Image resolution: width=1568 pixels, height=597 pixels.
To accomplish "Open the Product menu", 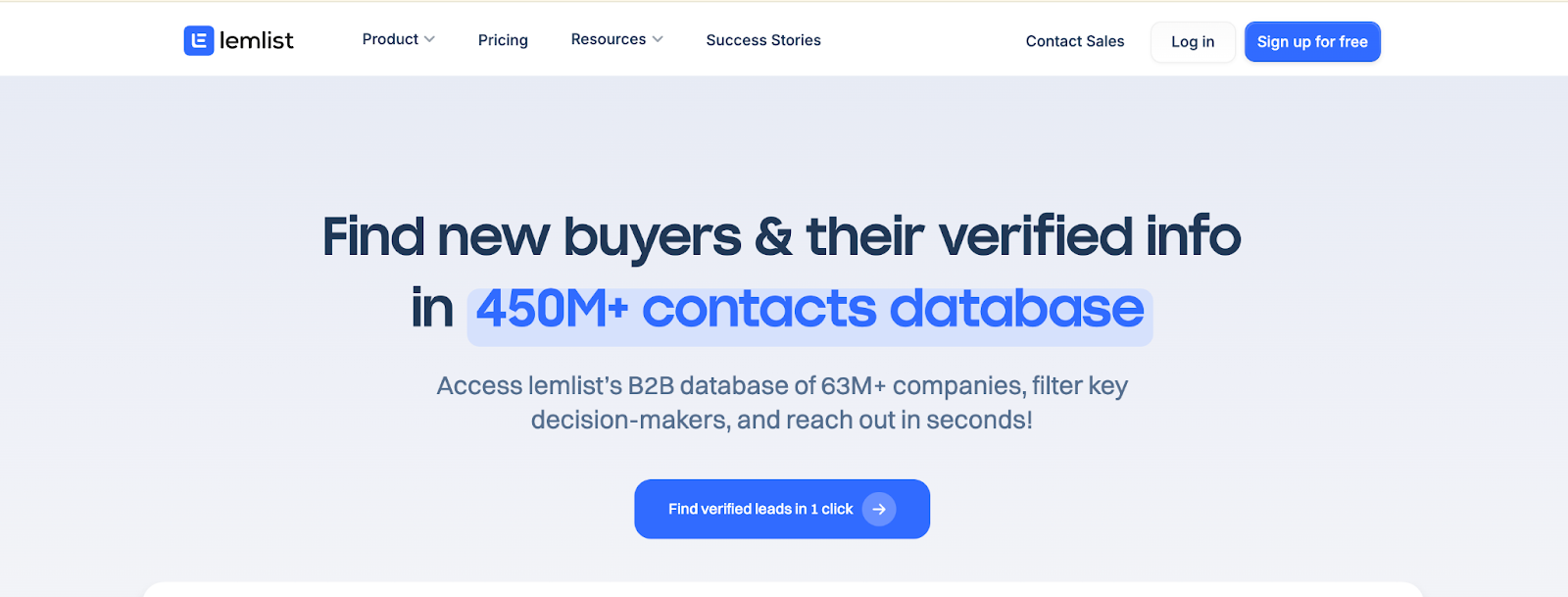I will click(x=390, y=39).
